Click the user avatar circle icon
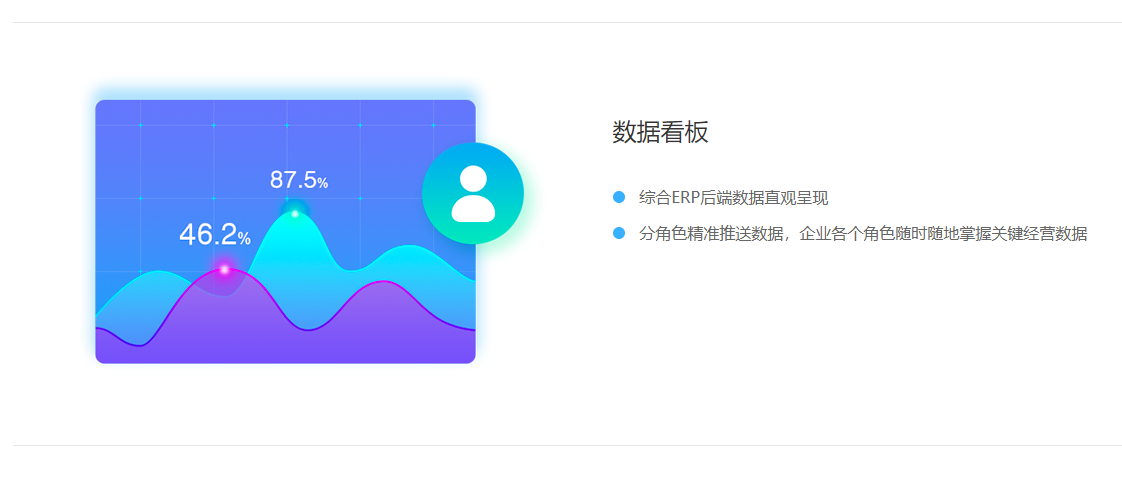This screenshot has width=1122, height=497. coord(473,193)
